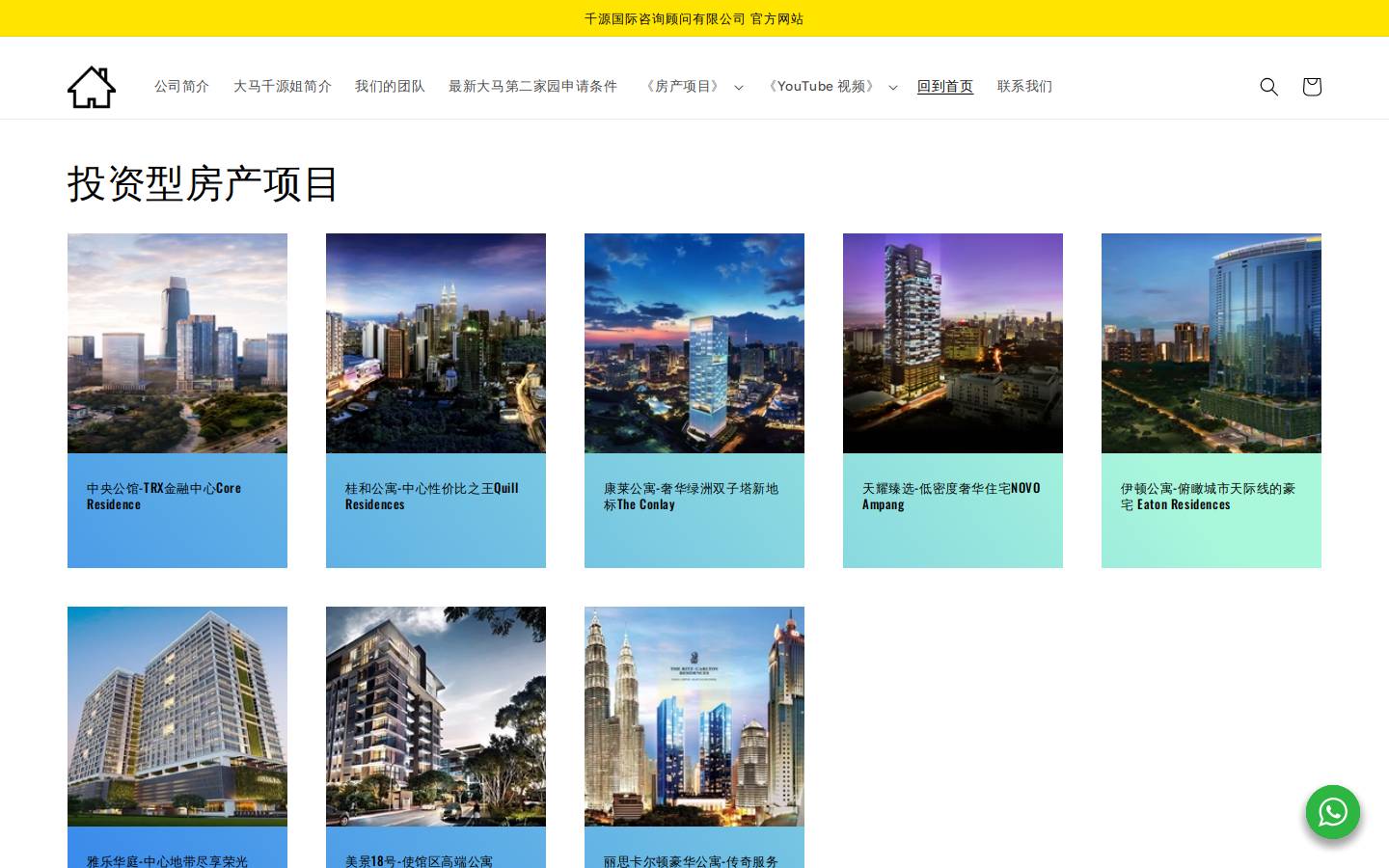Open the NOVO Ampang project link

pyautogui.click(x=951, y=496)
